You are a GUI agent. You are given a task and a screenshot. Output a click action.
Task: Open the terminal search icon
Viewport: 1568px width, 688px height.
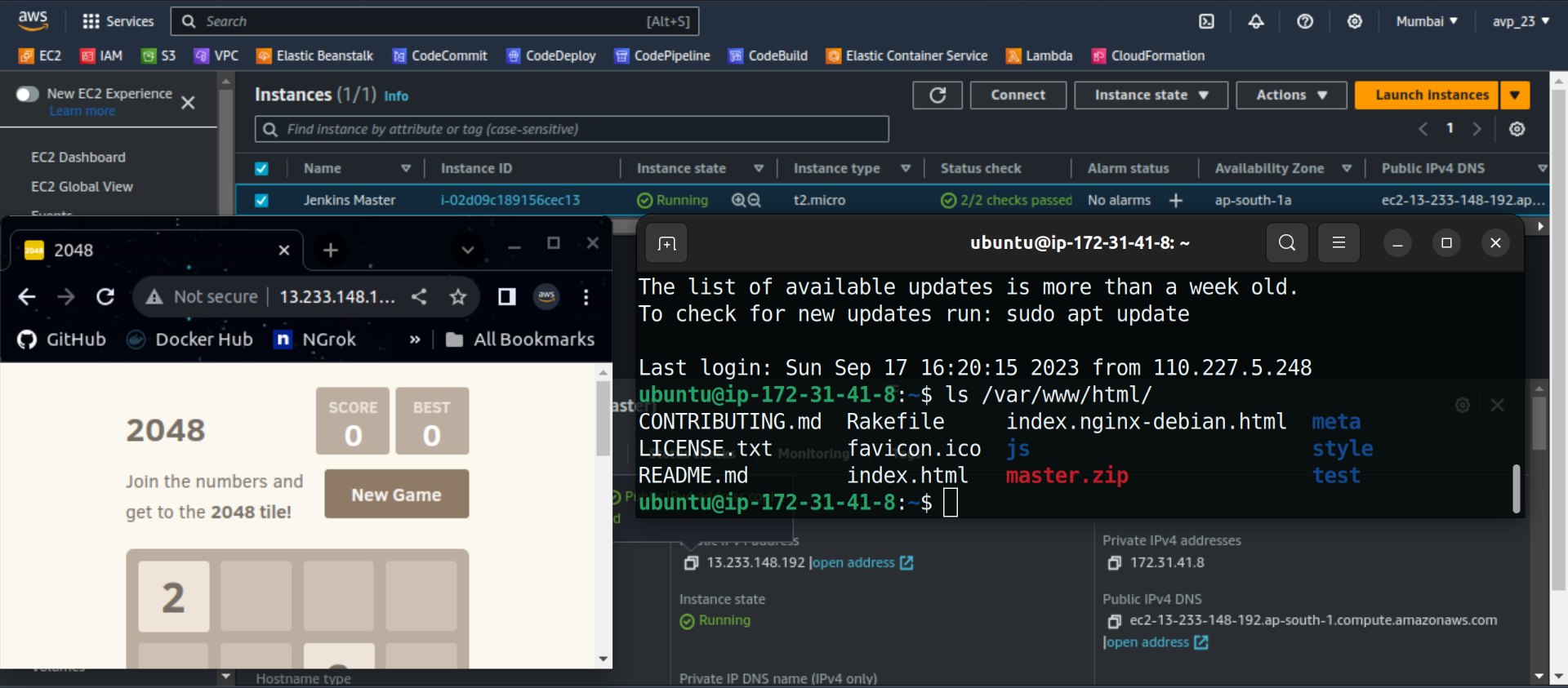tap(1286, 242)
